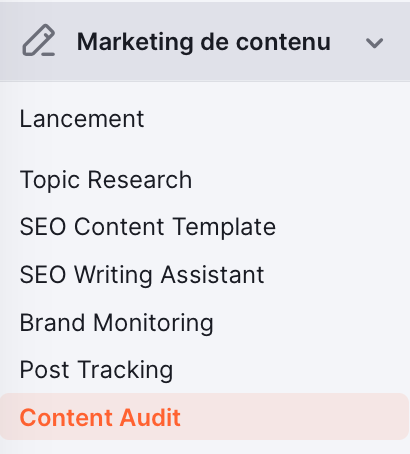
Task: Select Post Tracking in sidebar
Action: tap(96, 370)
